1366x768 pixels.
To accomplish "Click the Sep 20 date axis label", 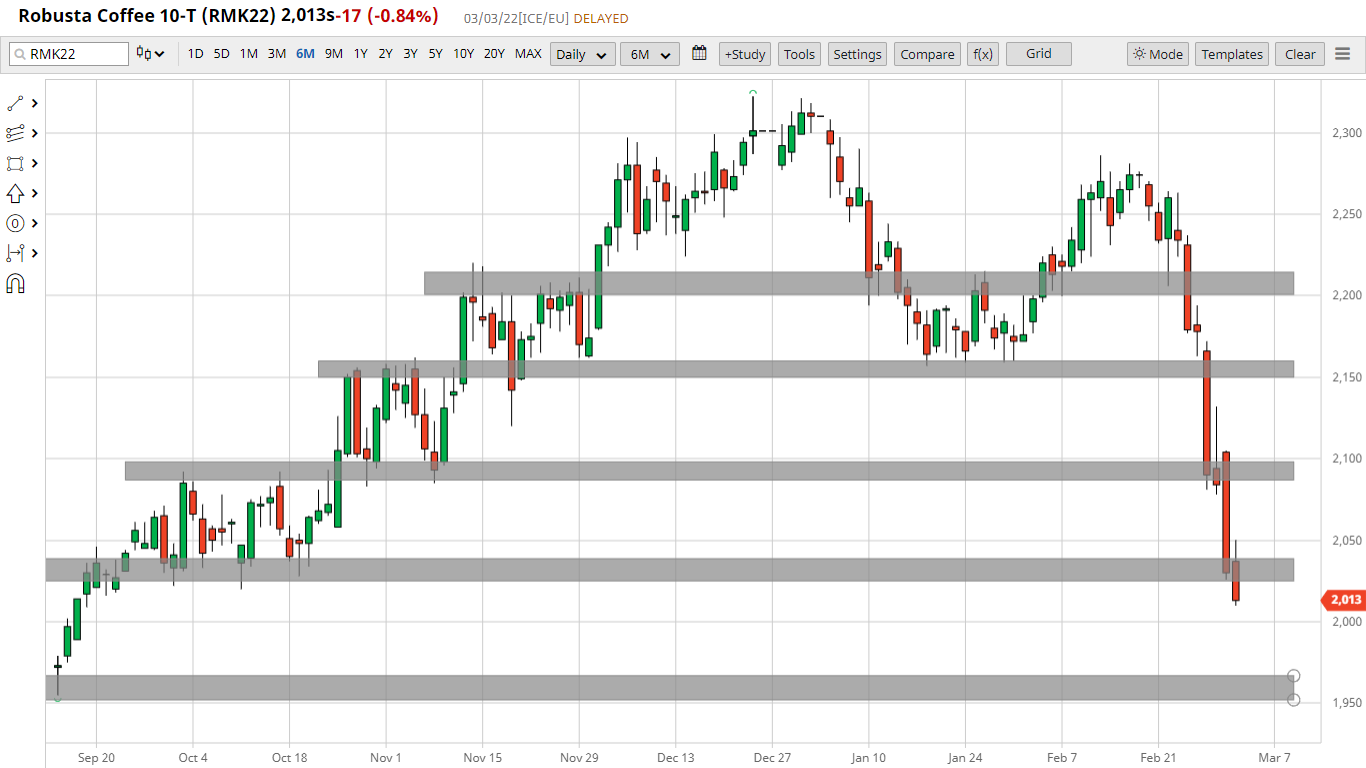I will click(x=96, y=758).
